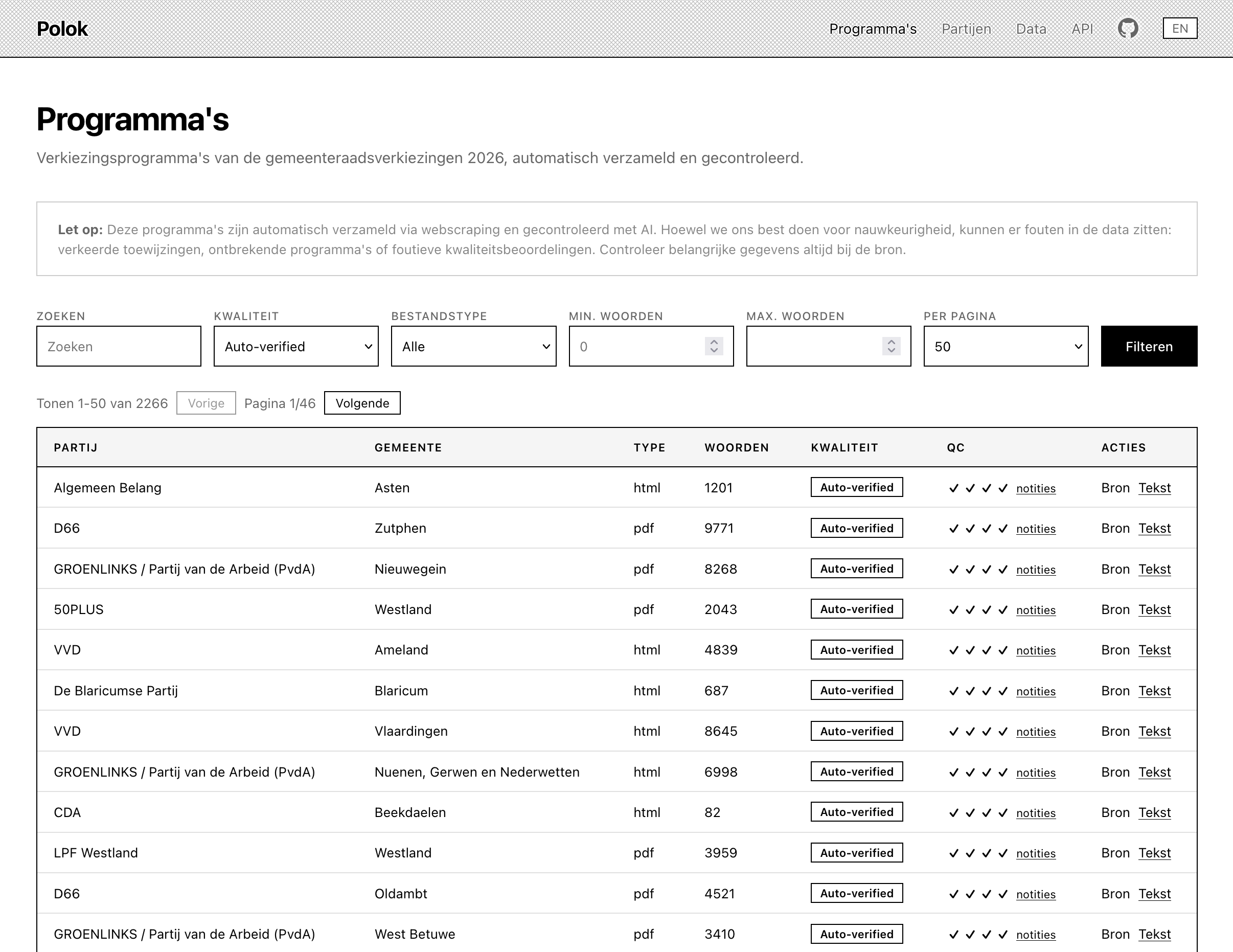
Task: Open notities for the West Betuwe row
Action: (x=1036, y=935)
